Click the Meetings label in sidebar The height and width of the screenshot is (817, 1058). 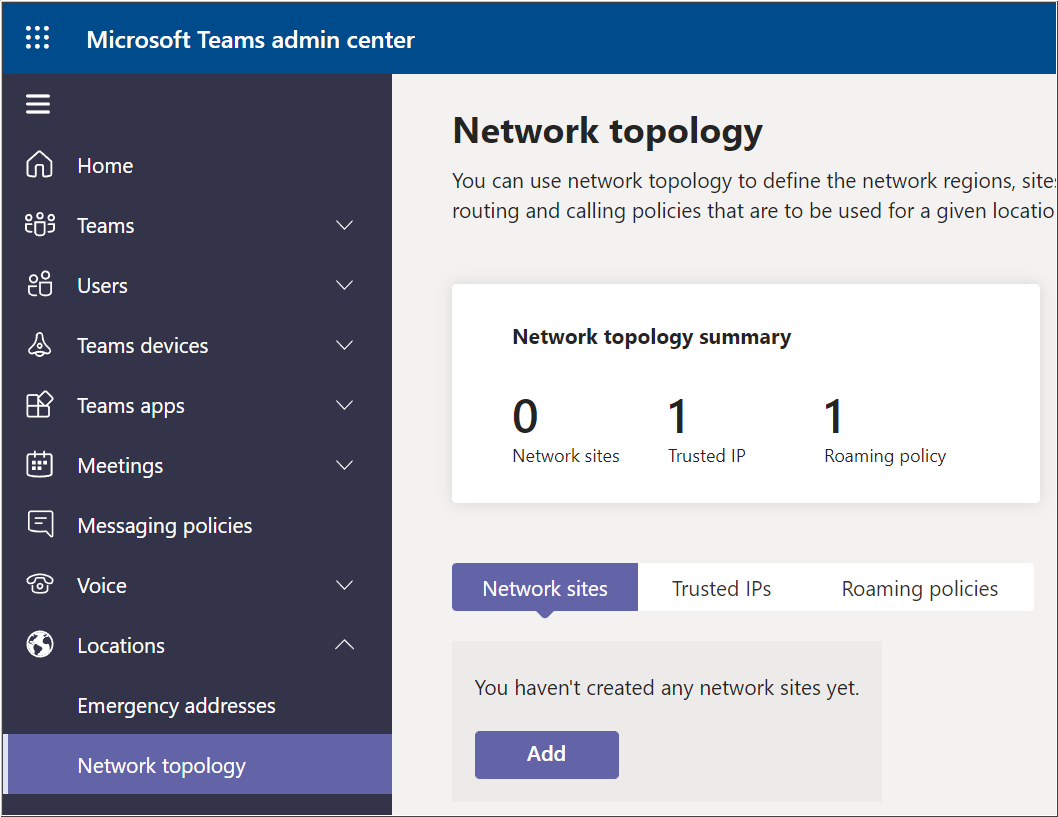point(121,466)
